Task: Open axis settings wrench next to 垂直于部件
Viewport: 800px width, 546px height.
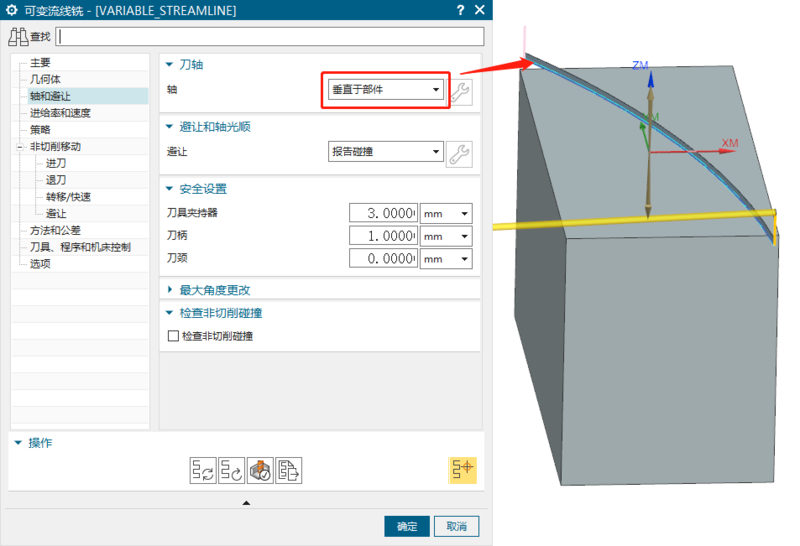Action: pyautogui.click(x=459, y=91)
